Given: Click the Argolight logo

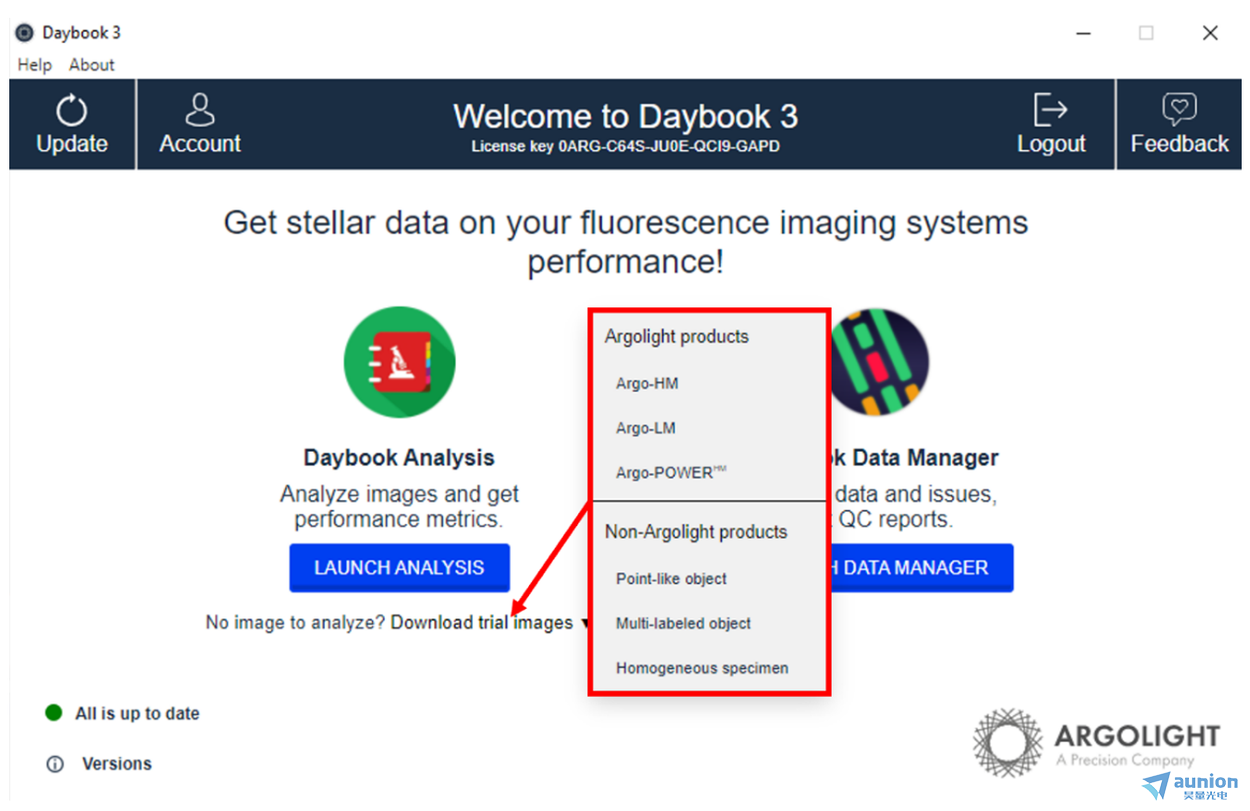Looking at the screenshot, I should coord(1097,742).
